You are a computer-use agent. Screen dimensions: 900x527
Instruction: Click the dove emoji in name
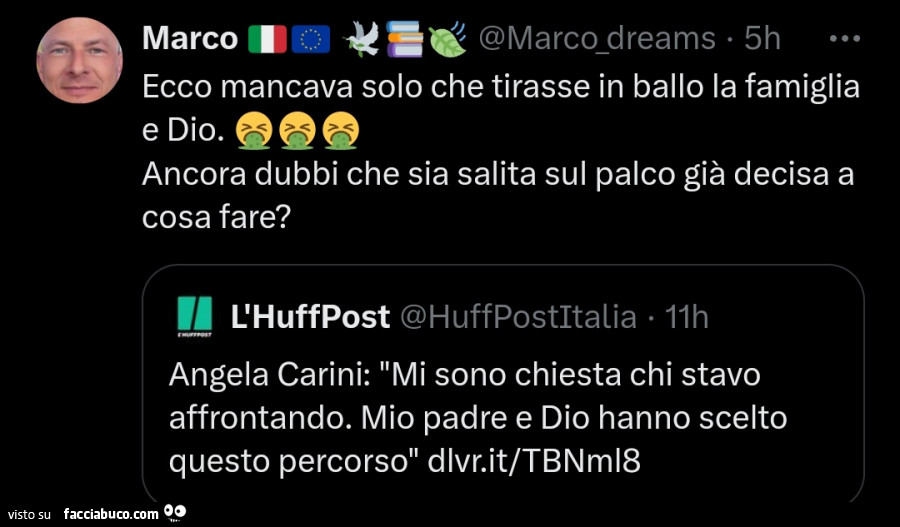click(x=361, y=40)
